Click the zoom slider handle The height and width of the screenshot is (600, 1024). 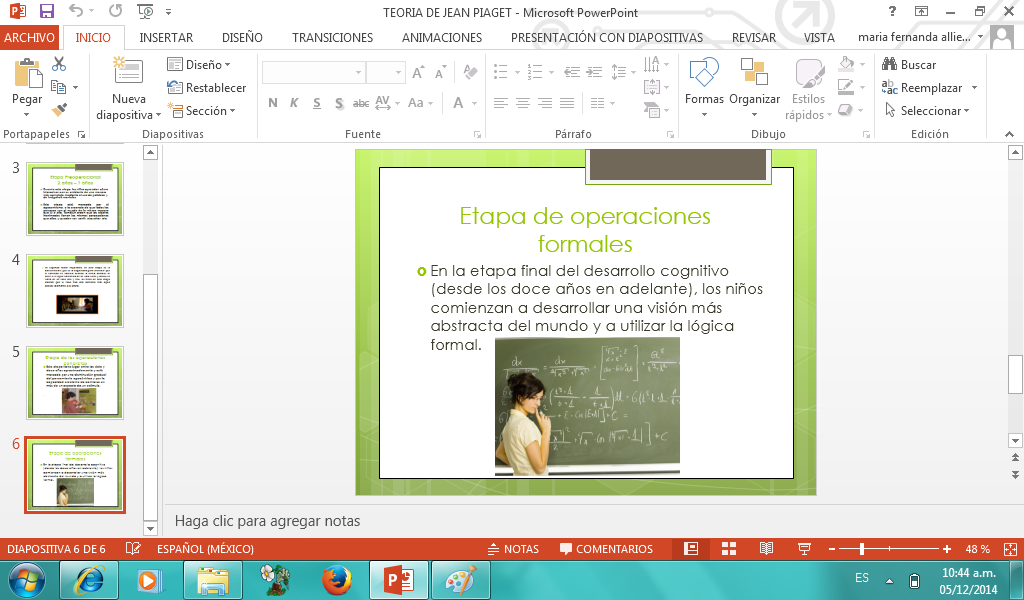pos(862,549)
